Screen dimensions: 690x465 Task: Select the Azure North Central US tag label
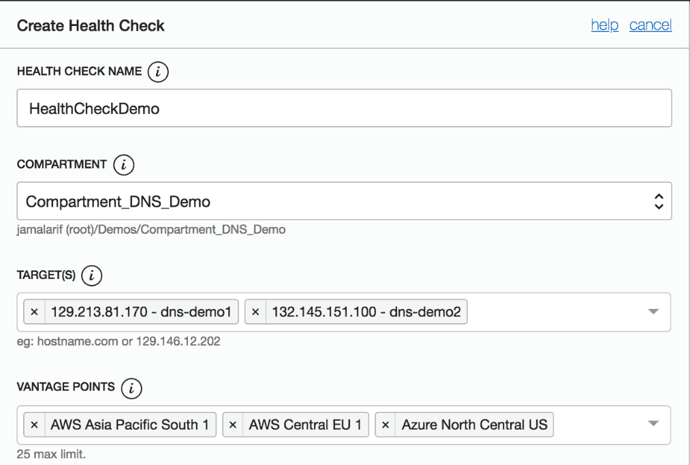tap(474, 425)
